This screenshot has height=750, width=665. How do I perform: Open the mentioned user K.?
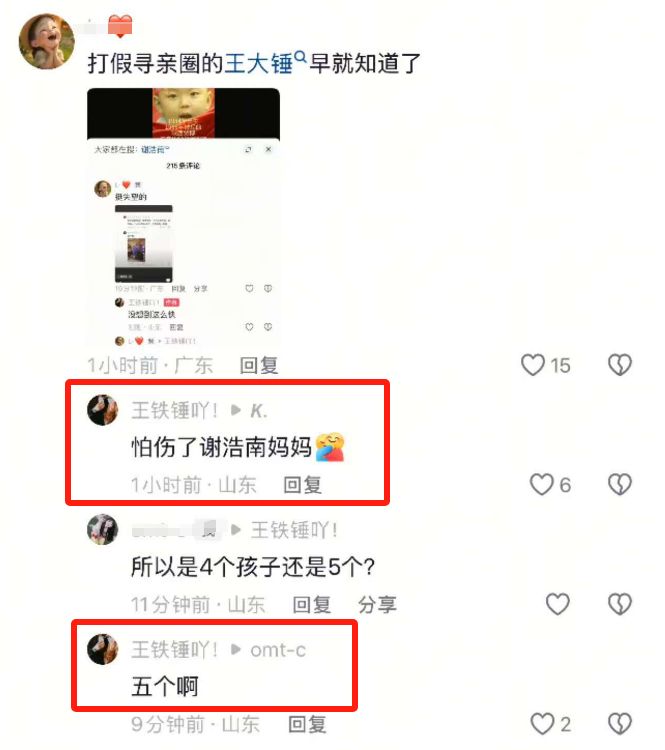[259, 411]
